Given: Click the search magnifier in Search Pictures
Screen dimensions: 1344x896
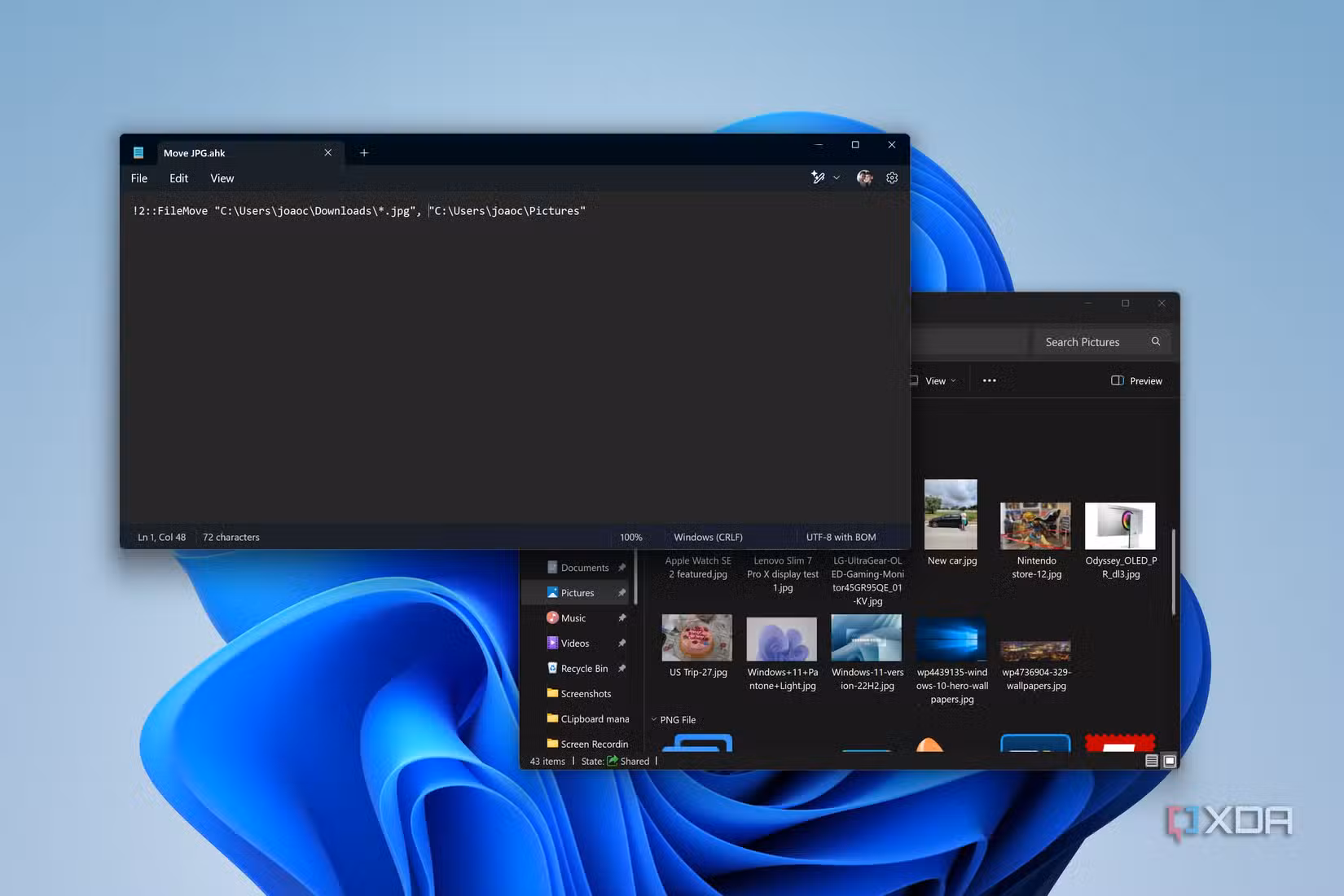Looking at the screenshot, I should (x=1155, y=341).
